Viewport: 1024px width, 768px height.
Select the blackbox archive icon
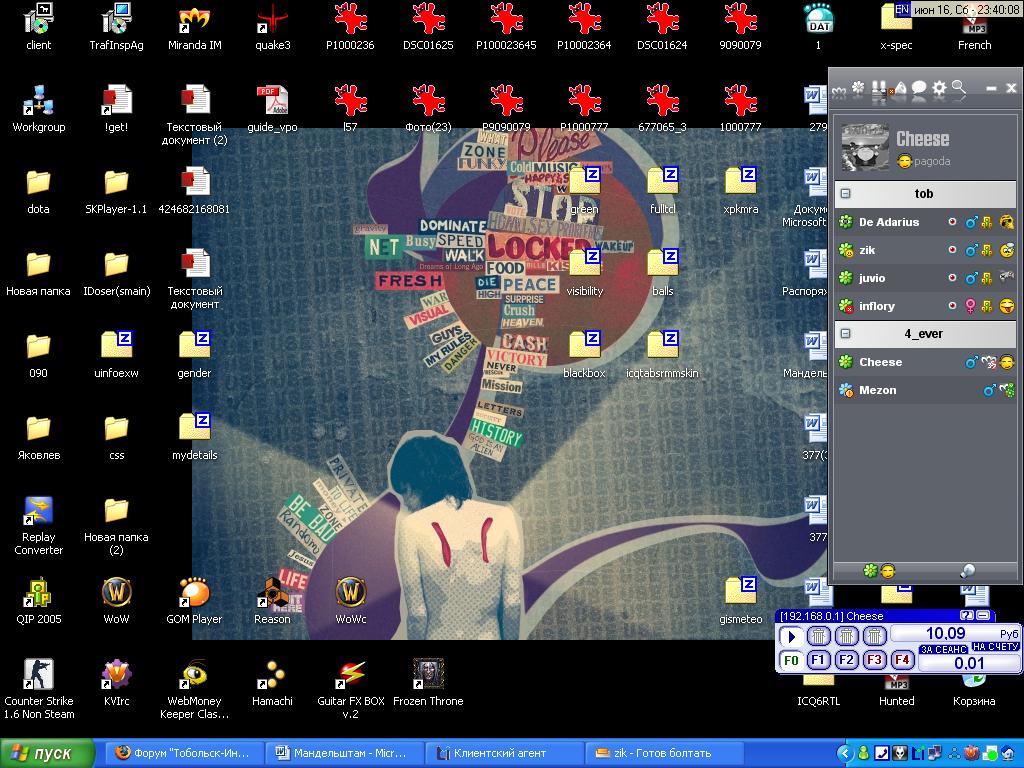pyautogui.click(x=584, y=355)
